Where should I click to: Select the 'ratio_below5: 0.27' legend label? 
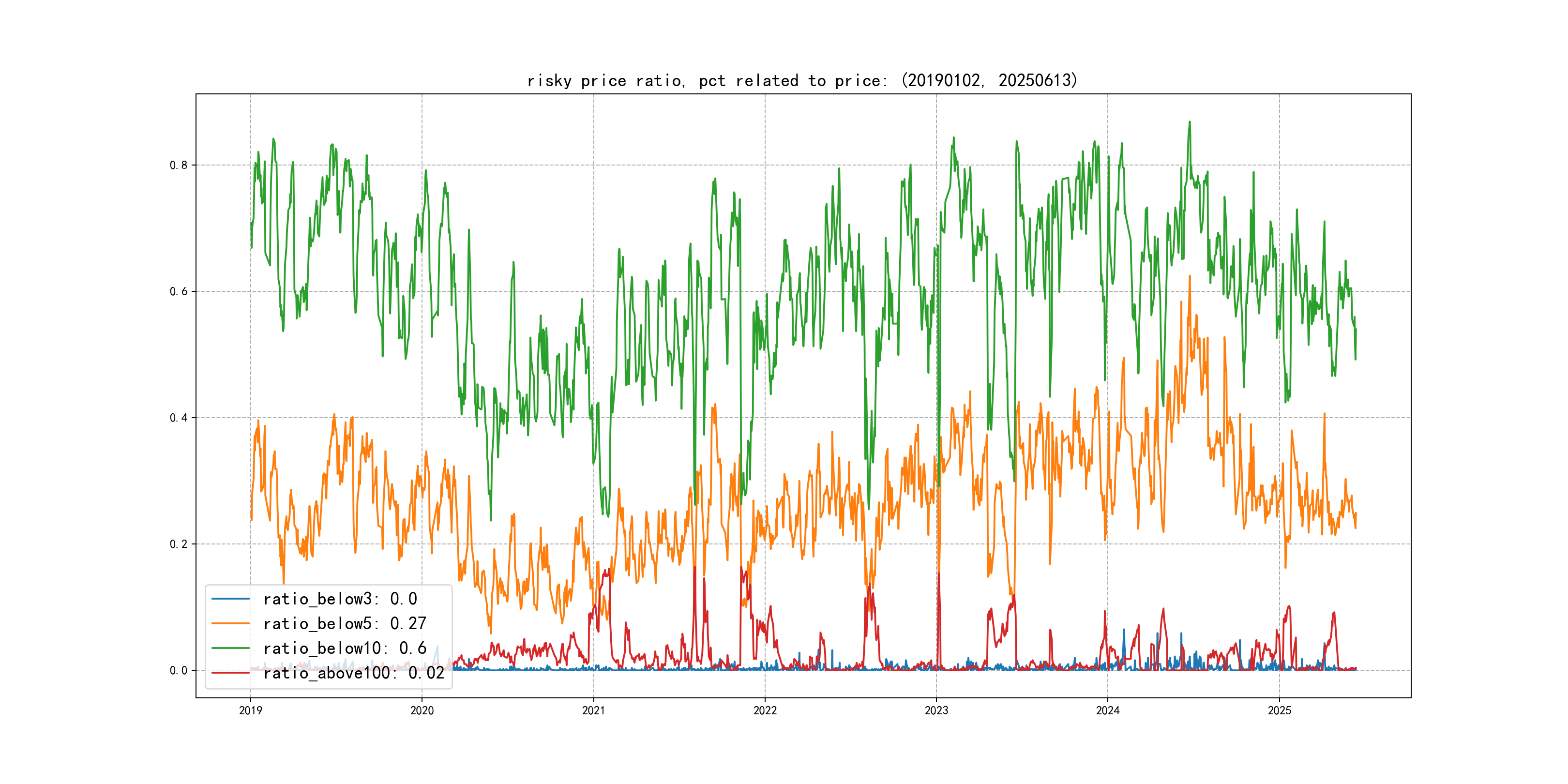(345, 623)
